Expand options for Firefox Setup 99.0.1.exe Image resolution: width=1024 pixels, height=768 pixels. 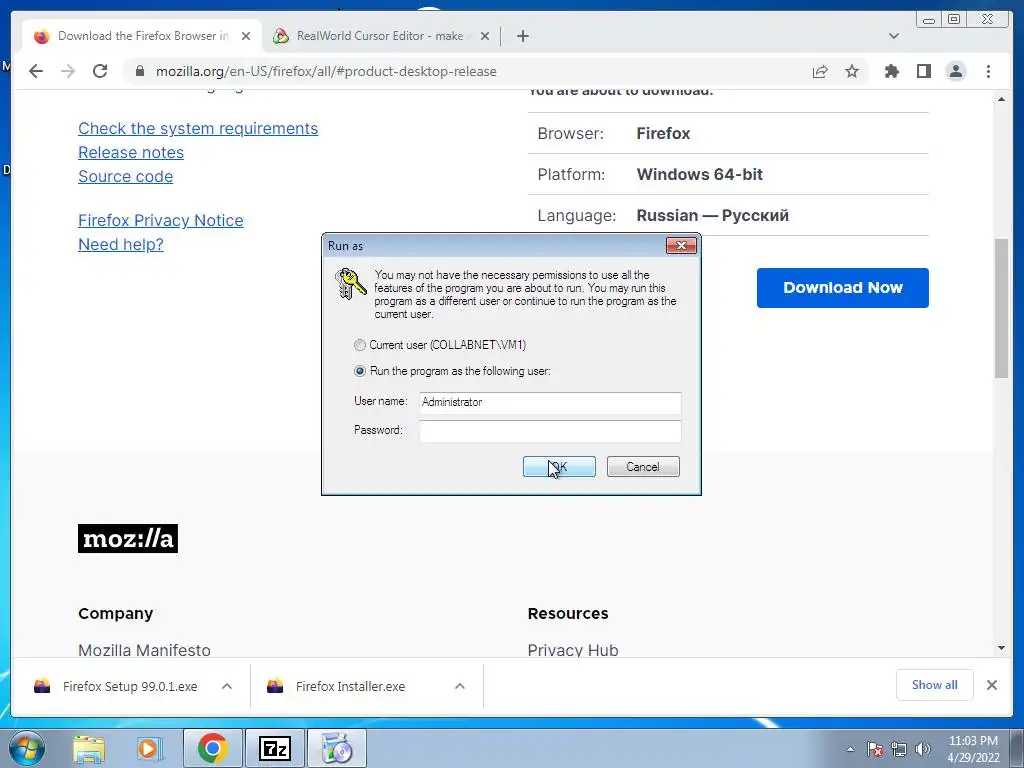point(227,686)
